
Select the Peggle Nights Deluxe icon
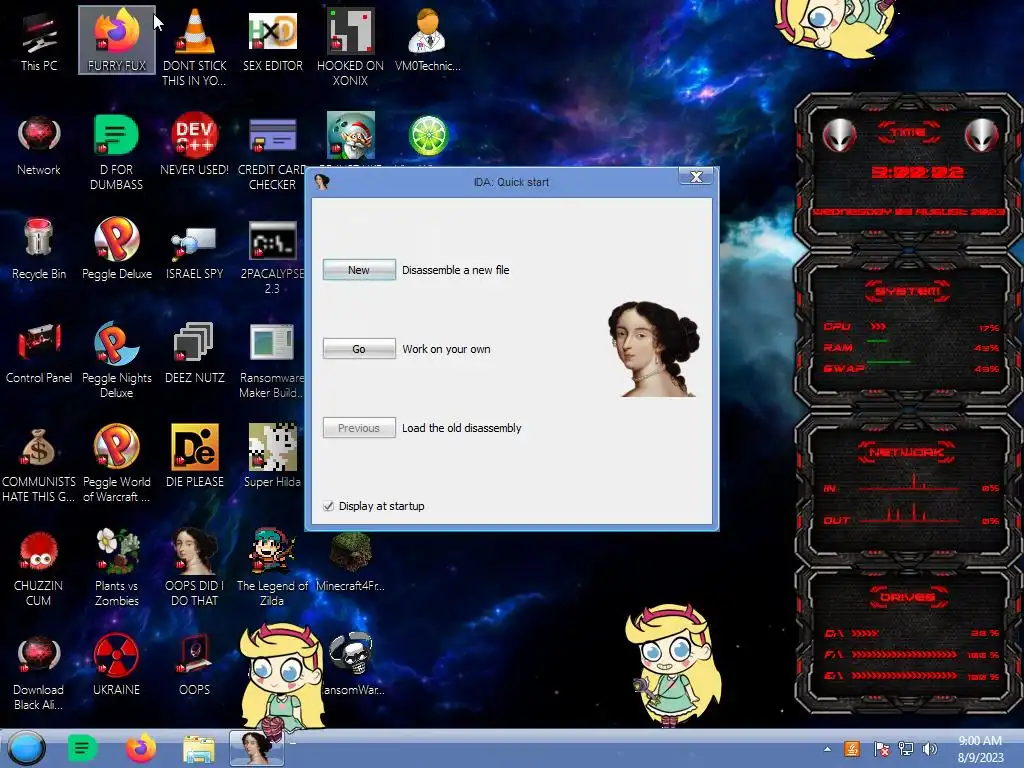click(x=117, y=359)
